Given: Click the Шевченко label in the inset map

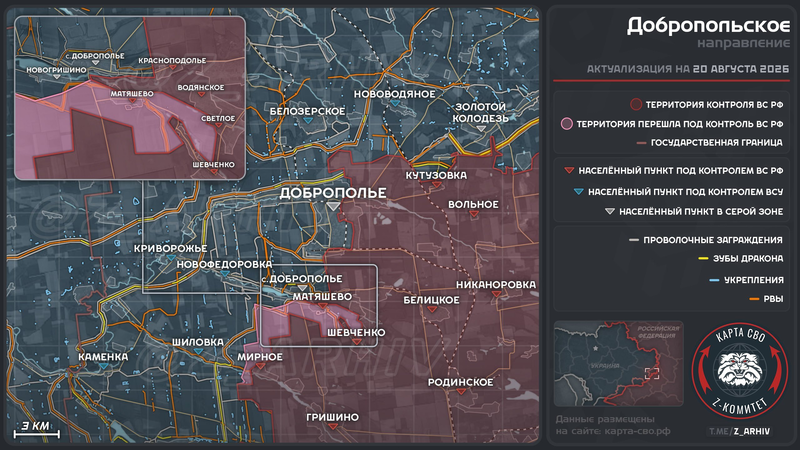Looking at the screenshot, I should [x=213, y=165].
